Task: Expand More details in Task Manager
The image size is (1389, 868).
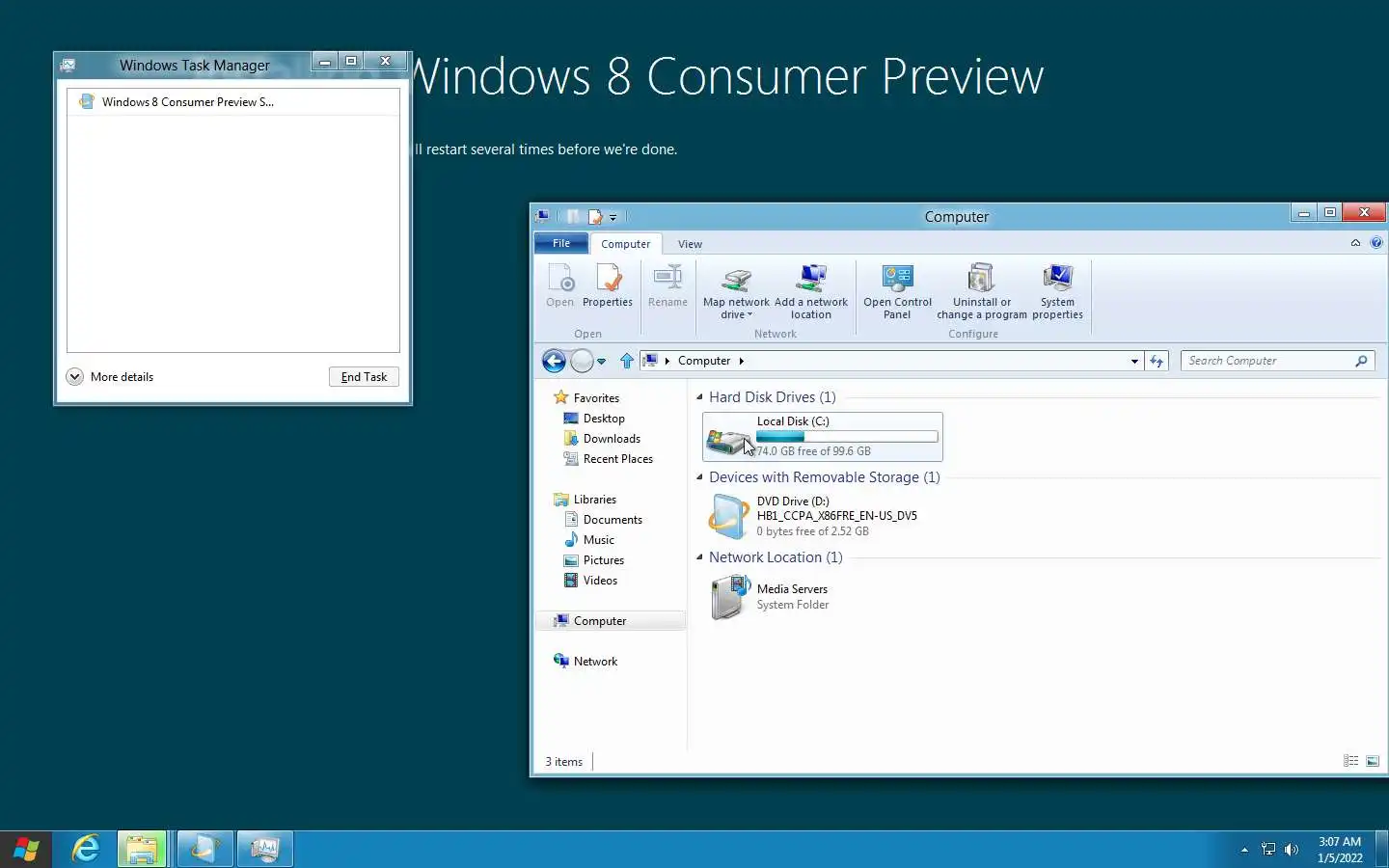Action: [110, 377]
